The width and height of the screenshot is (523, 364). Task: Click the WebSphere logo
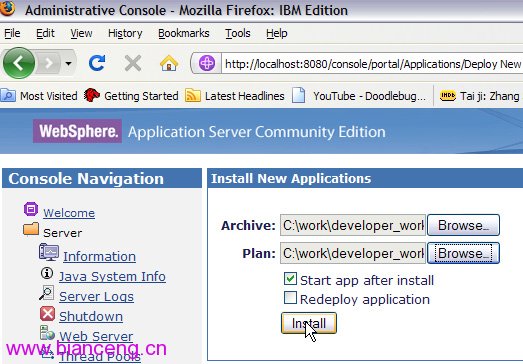77,131
